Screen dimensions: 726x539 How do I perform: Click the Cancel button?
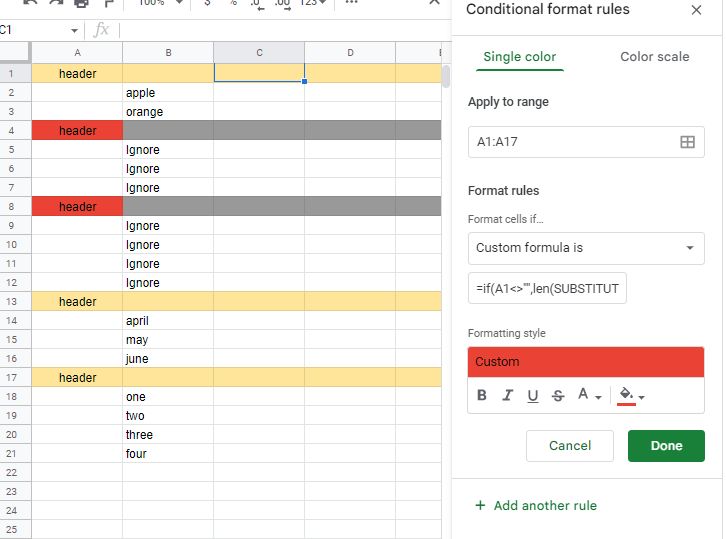pyautogui.click(x=570, y=445)
